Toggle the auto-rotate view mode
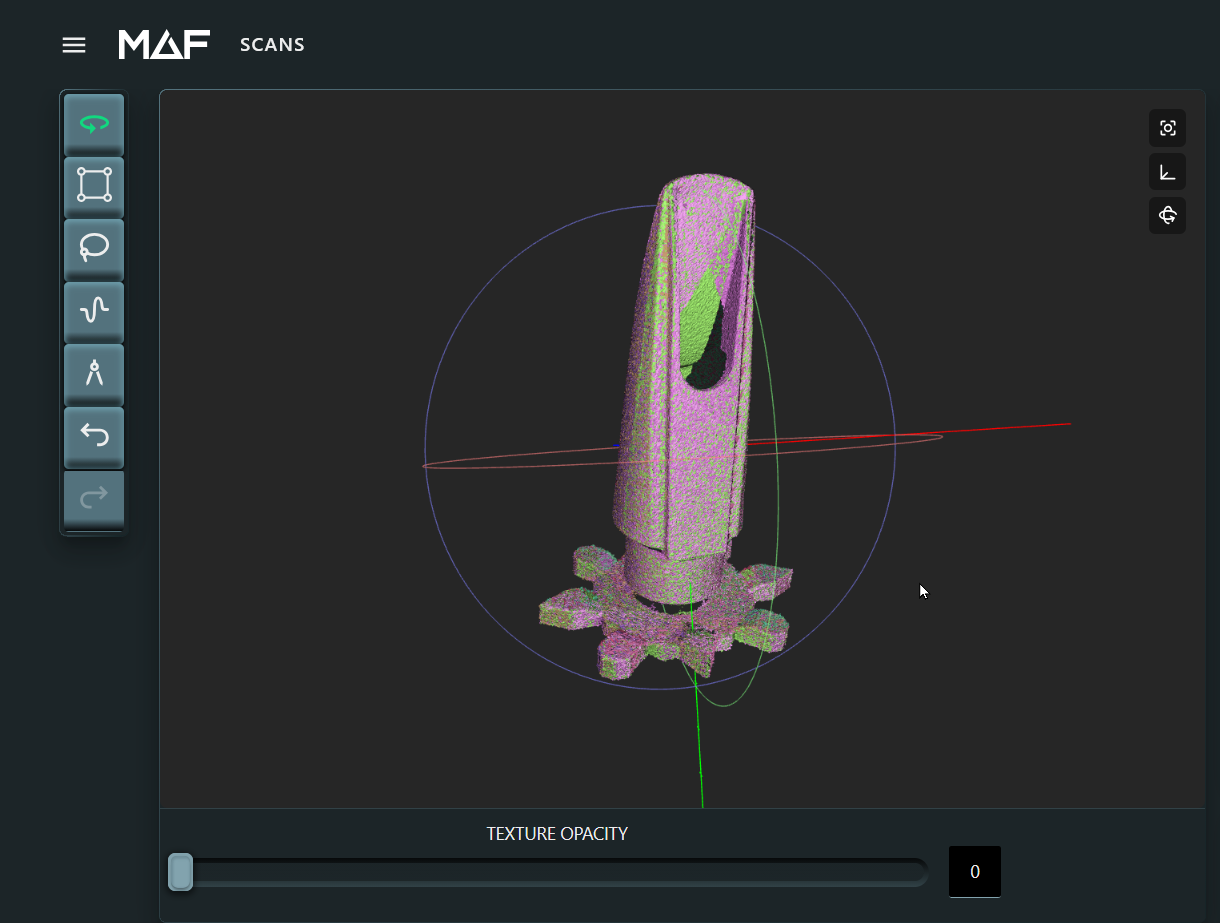Screen dimensions: 1220x923 tap(1167, 215)
